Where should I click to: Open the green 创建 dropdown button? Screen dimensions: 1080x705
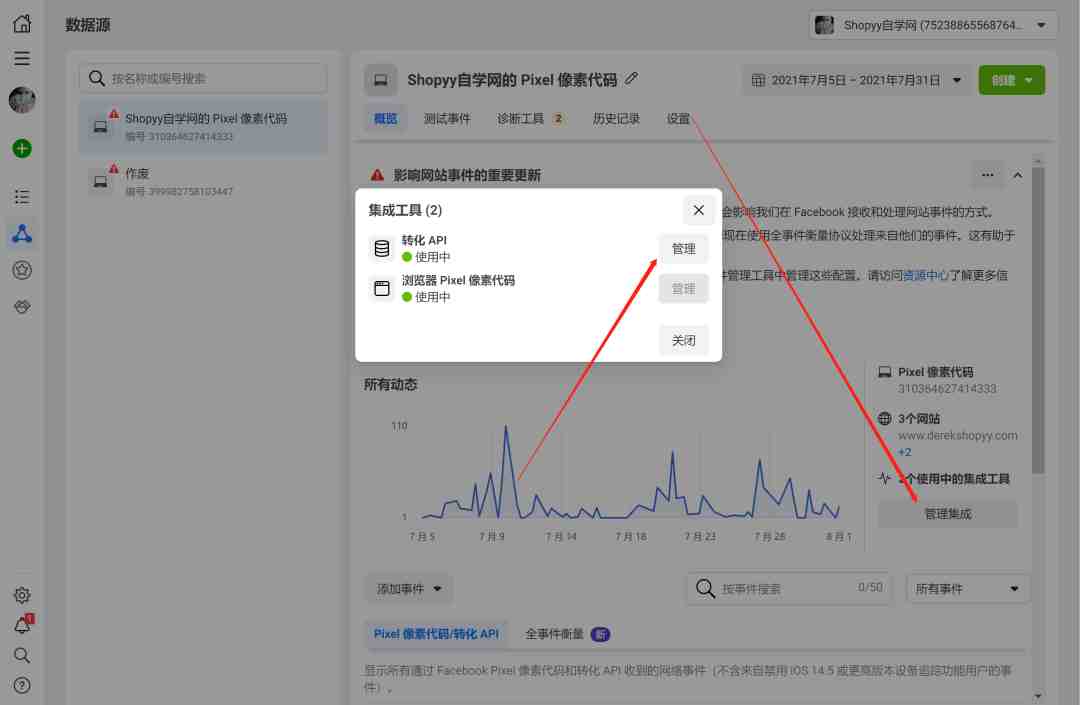pyautogui.click(x=1011, y=81)
